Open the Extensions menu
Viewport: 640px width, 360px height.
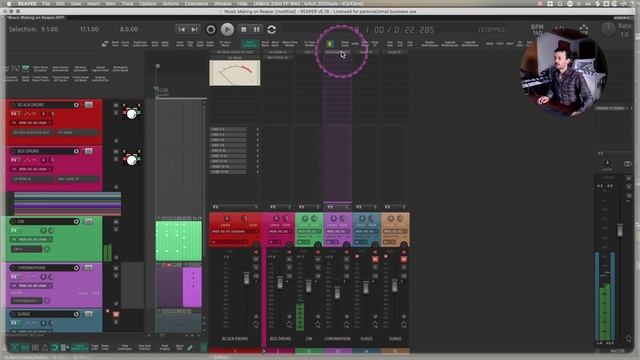(196, 3)
